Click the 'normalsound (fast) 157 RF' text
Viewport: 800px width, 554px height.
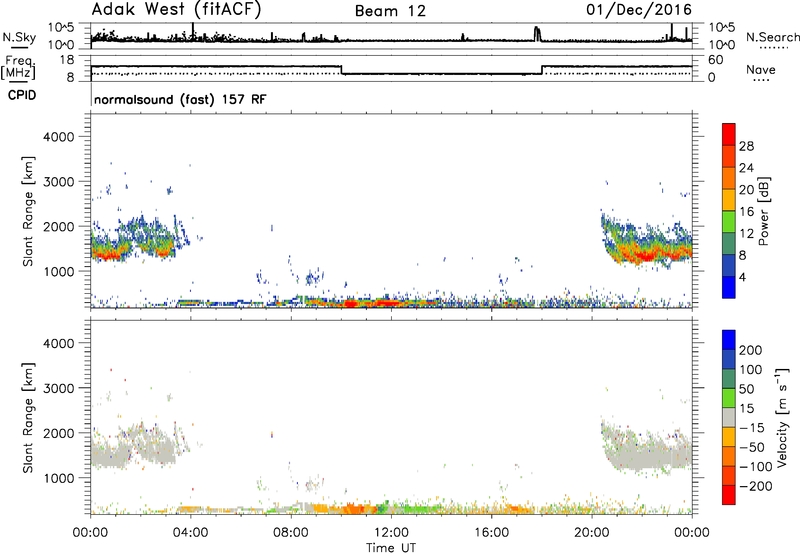click(x=180, y=99)
